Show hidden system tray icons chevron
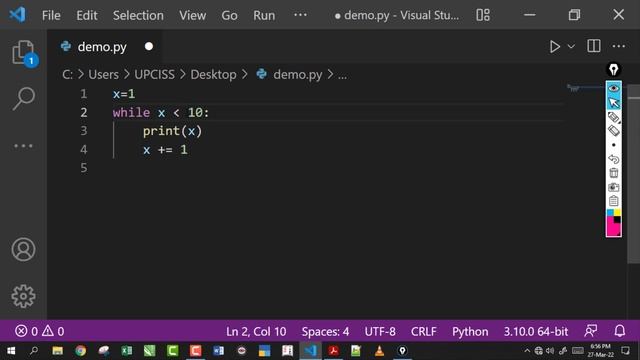640x360 pixels. click(x=527, y=351)
